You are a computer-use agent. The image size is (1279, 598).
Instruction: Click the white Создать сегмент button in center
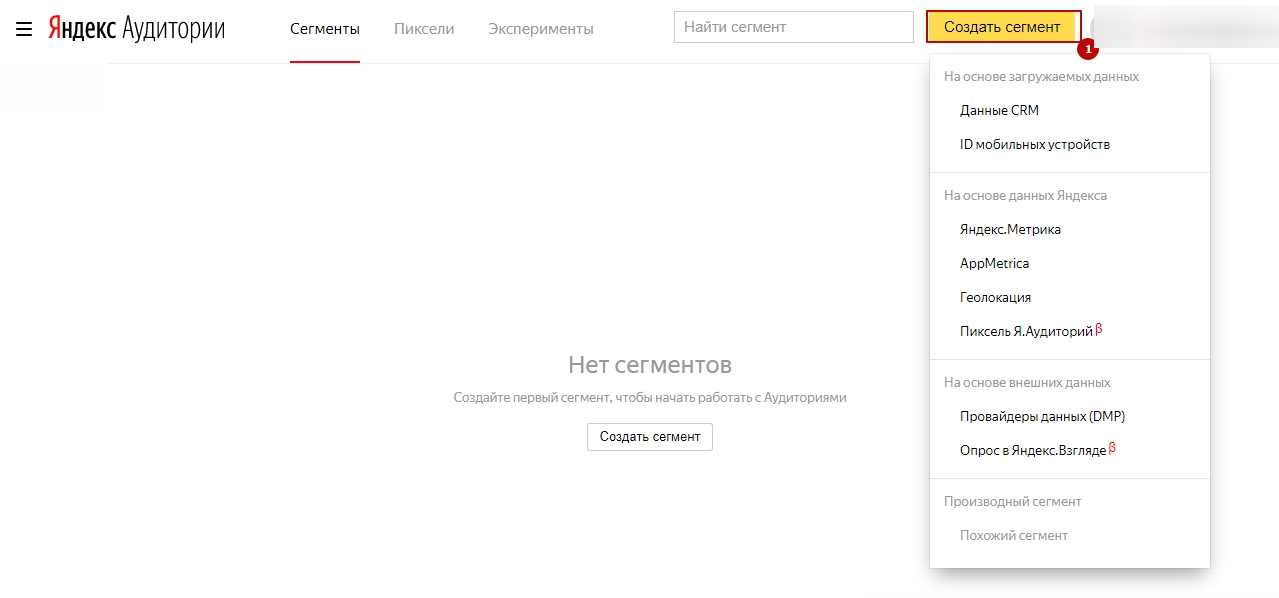(650, 437)
